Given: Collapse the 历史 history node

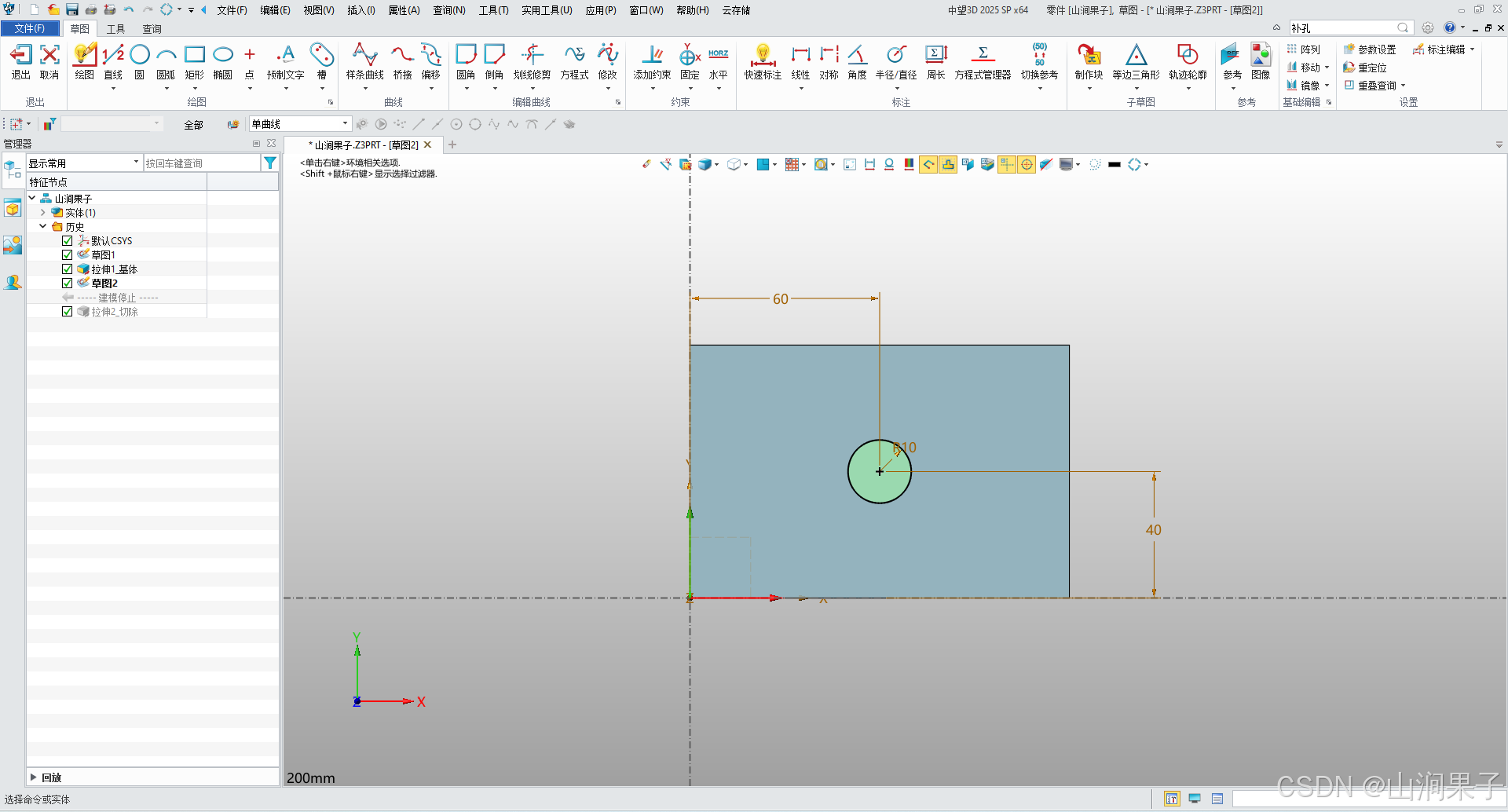Looking at the screenshot, I should click(x=43, y=227).
